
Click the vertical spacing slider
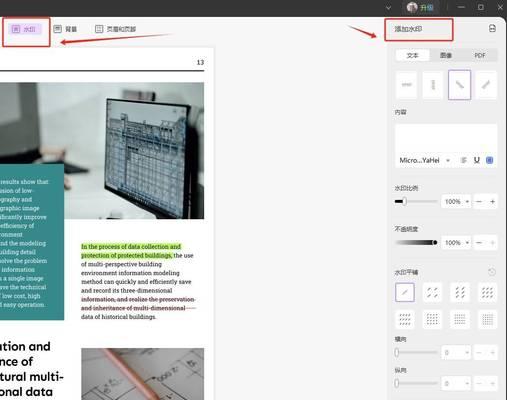416,383
